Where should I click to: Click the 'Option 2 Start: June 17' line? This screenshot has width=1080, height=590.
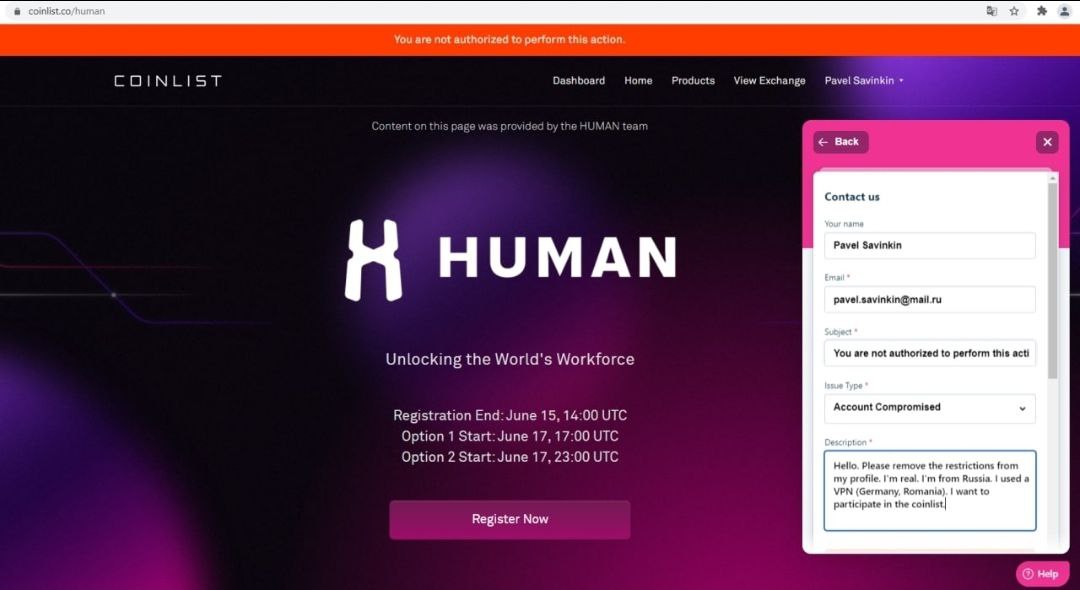point(510,456)
